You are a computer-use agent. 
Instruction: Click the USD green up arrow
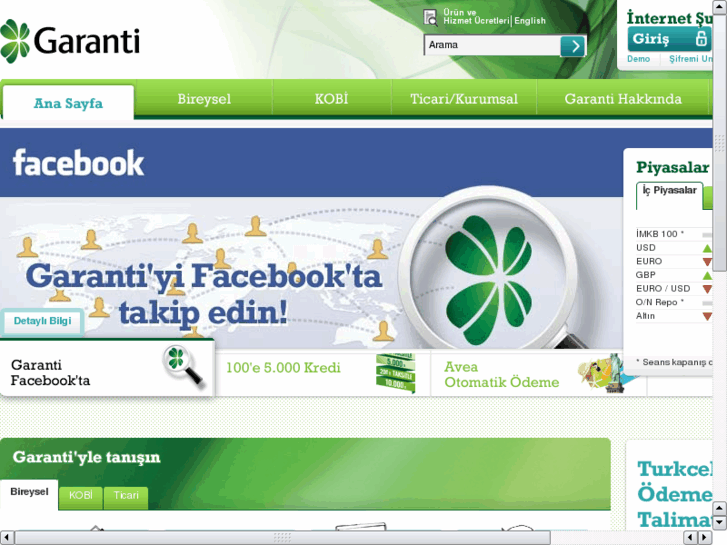coord(707,248)
